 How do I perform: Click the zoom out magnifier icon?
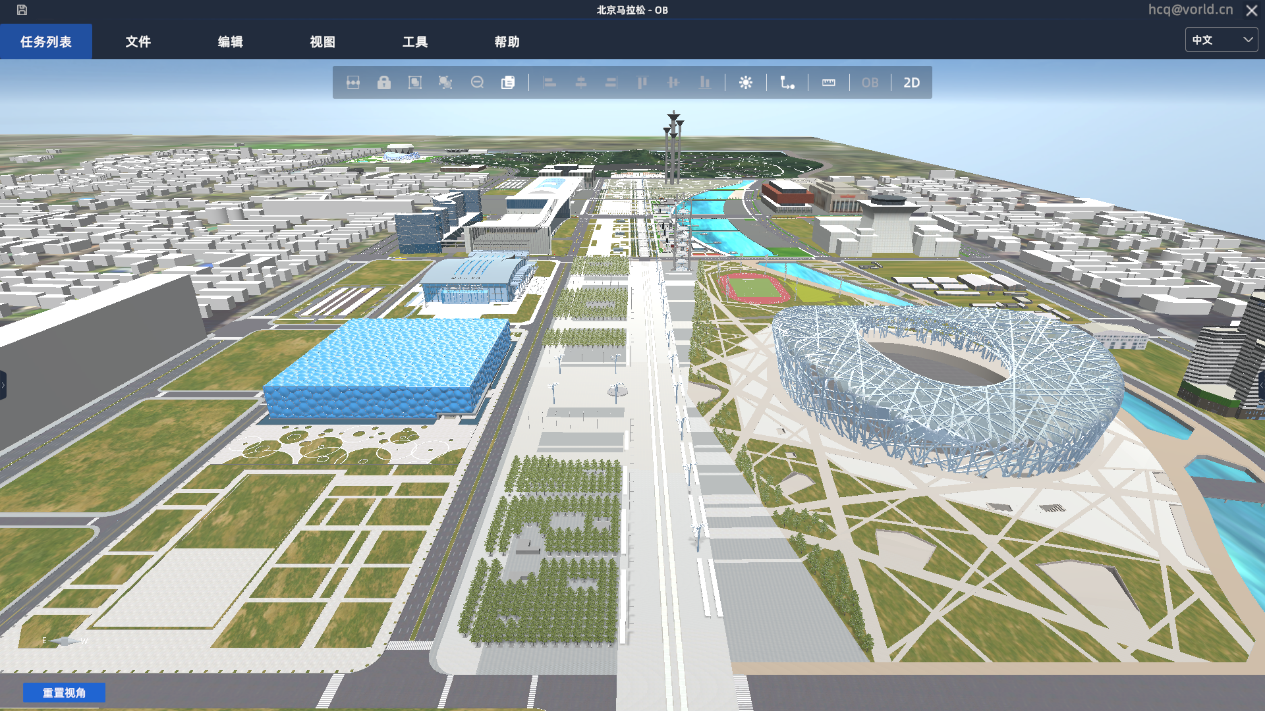[x=477, y=83]
